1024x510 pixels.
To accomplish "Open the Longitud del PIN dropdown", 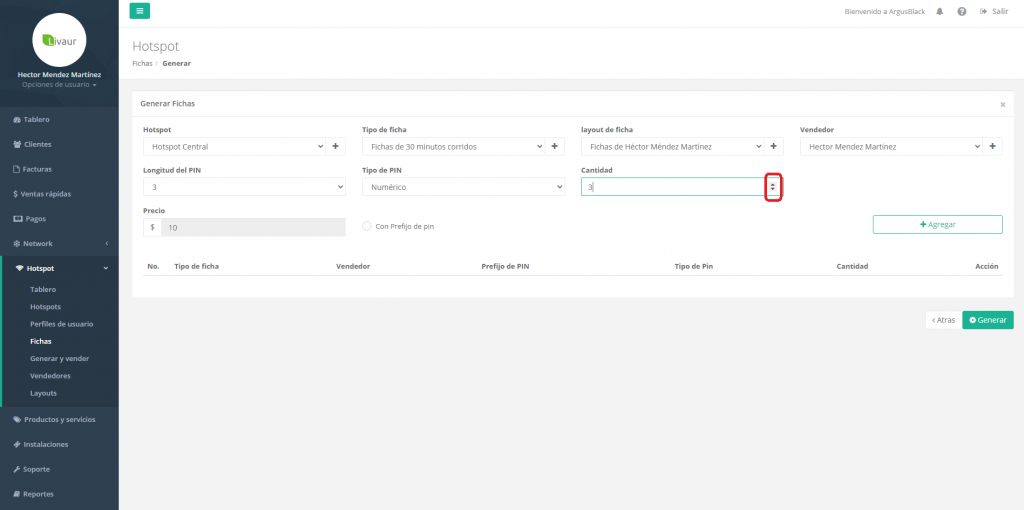I will tap(244, 187).
